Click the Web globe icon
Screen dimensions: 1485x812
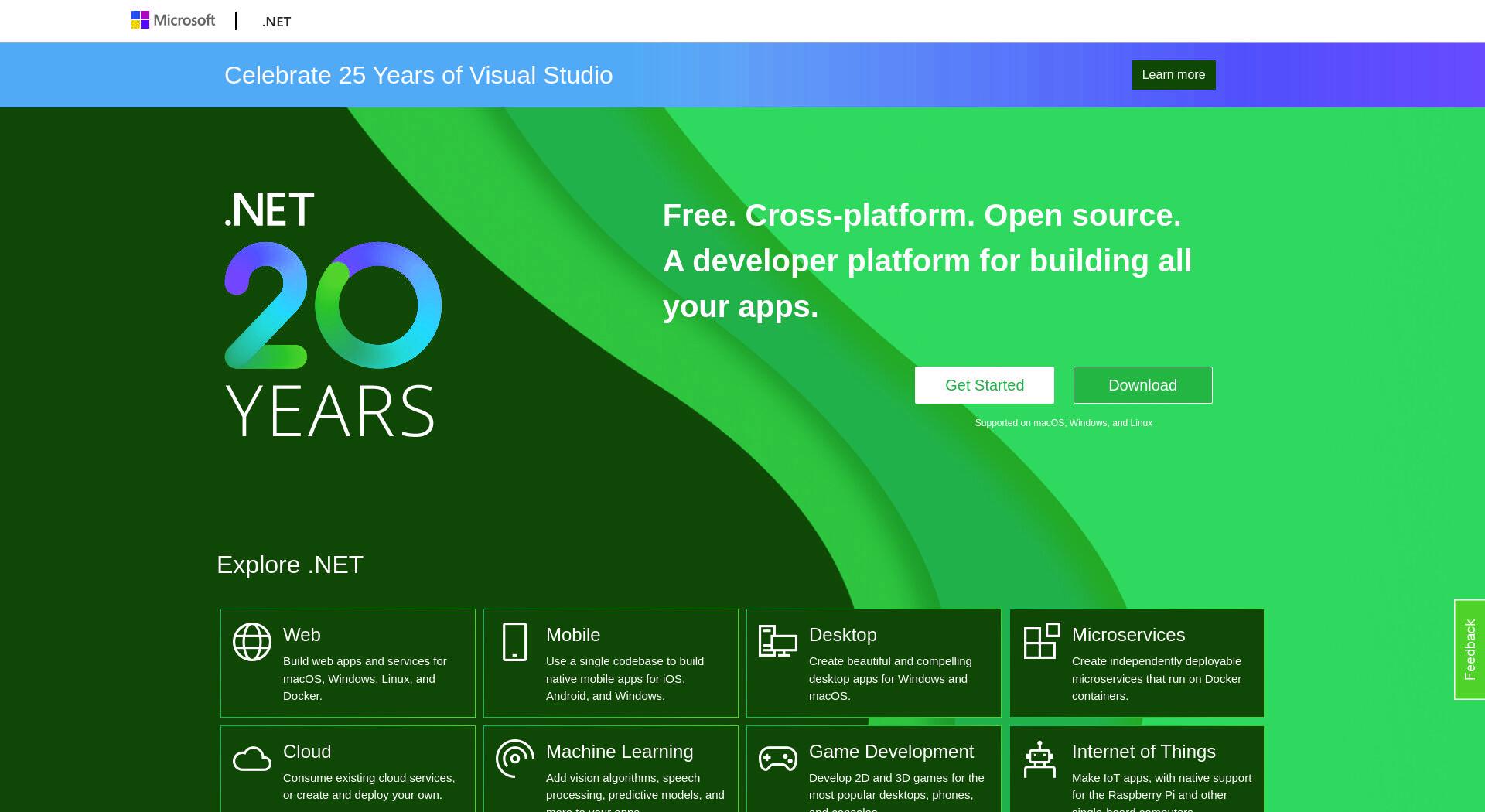pos(252,642)
